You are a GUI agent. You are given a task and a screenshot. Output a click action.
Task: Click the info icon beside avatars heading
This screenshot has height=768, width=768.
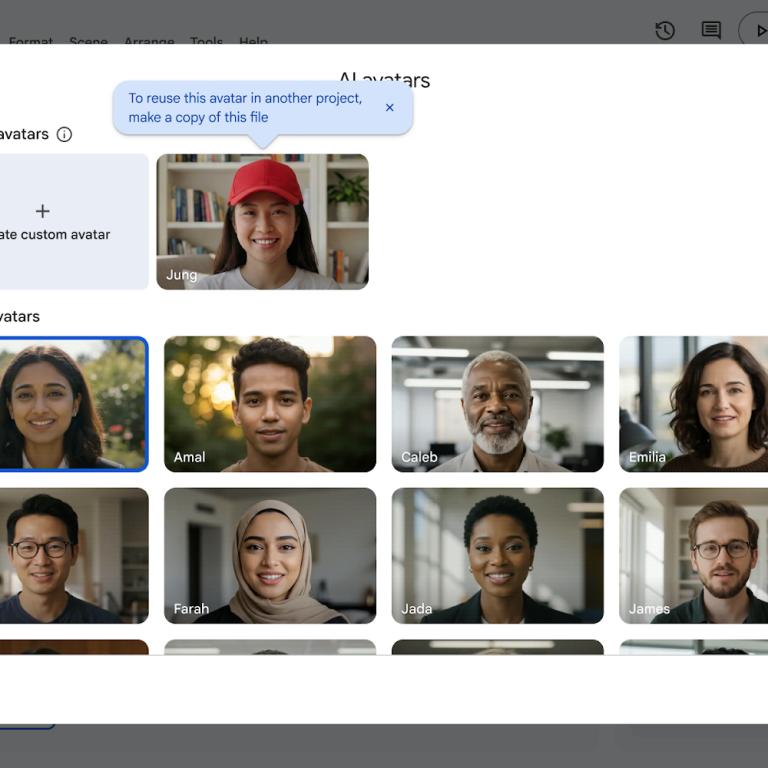coord(65,134)
